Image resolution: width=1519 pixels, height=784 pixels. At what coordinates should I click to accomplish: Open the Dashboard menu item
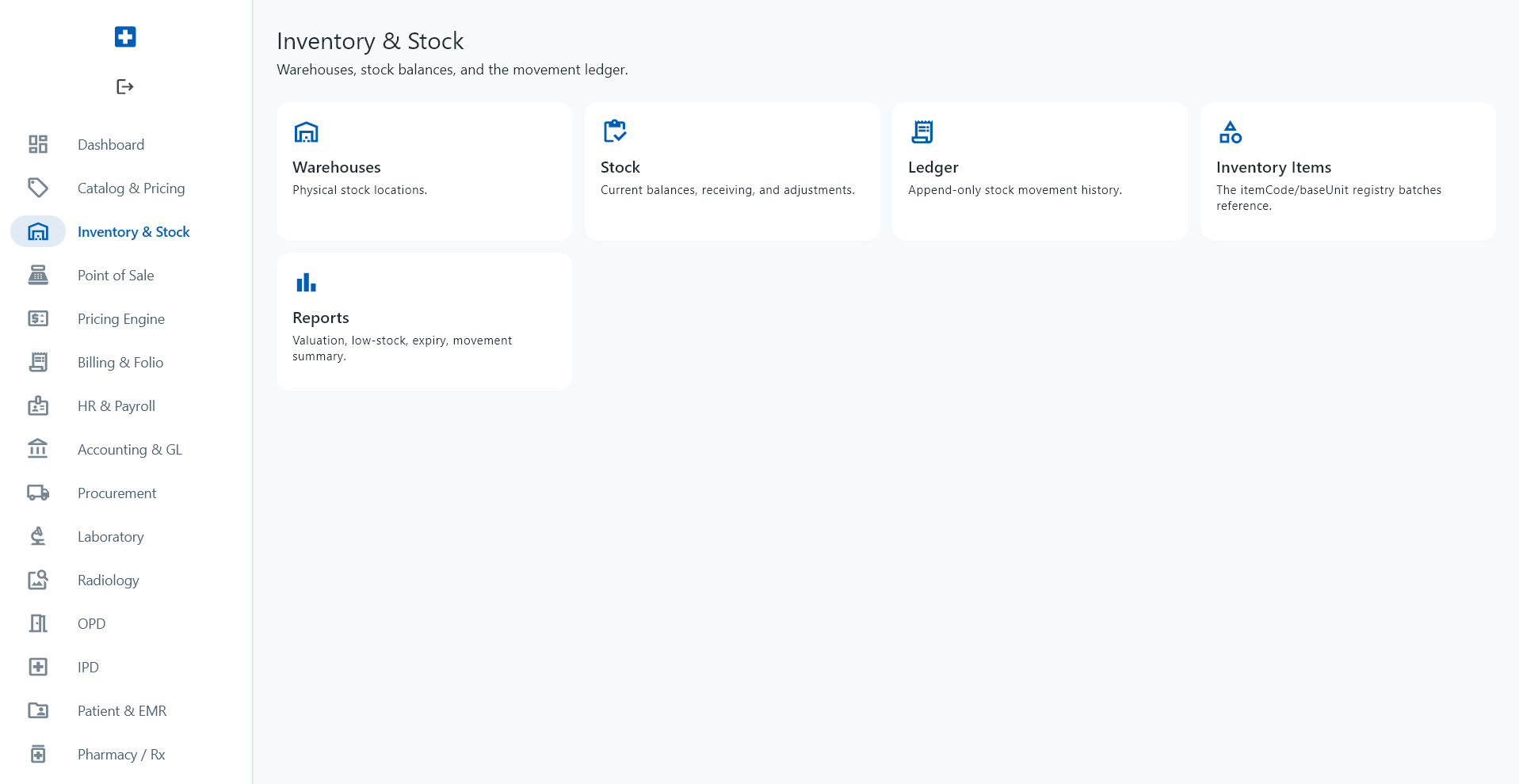pyautogui.click(x=111, y=144)
